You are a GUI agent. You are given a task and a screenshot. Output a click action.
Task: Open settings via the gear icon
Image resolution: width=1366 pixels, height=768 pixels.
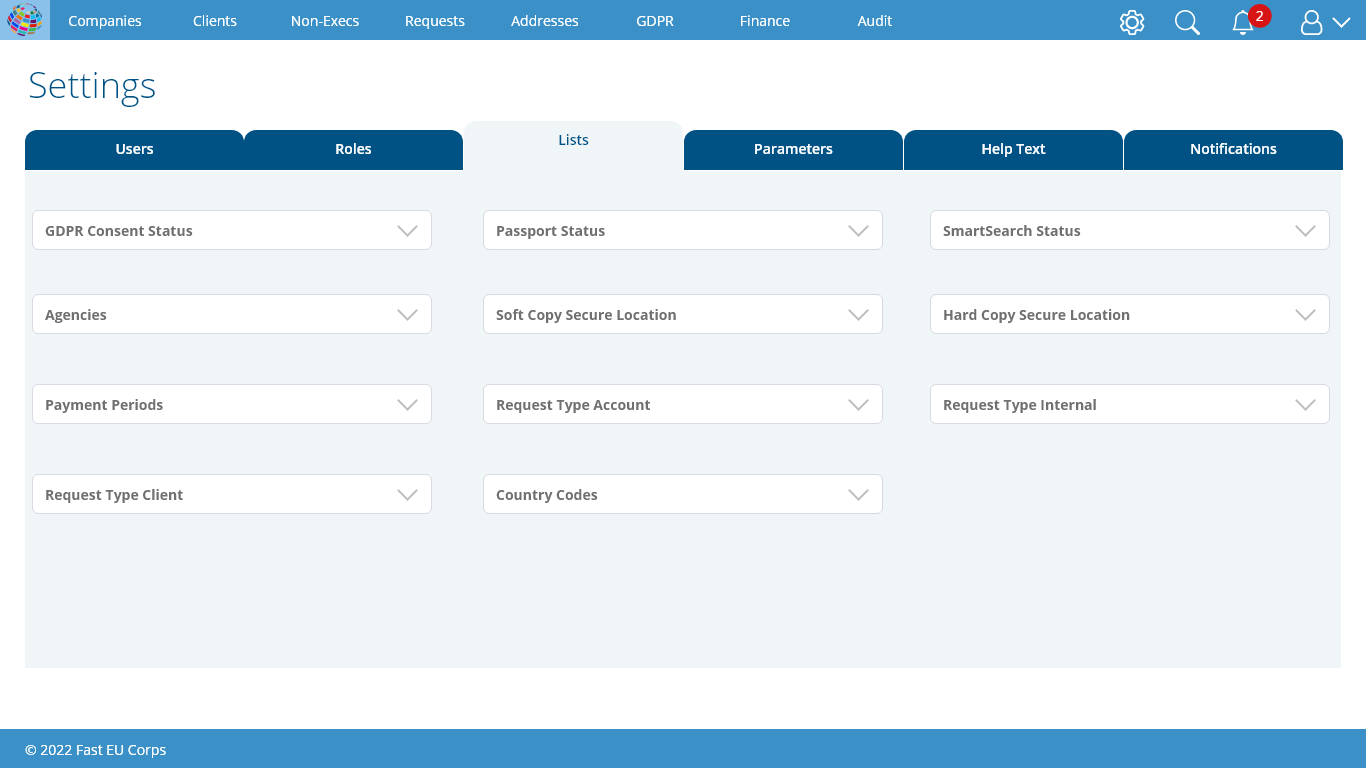[1132, 22]
